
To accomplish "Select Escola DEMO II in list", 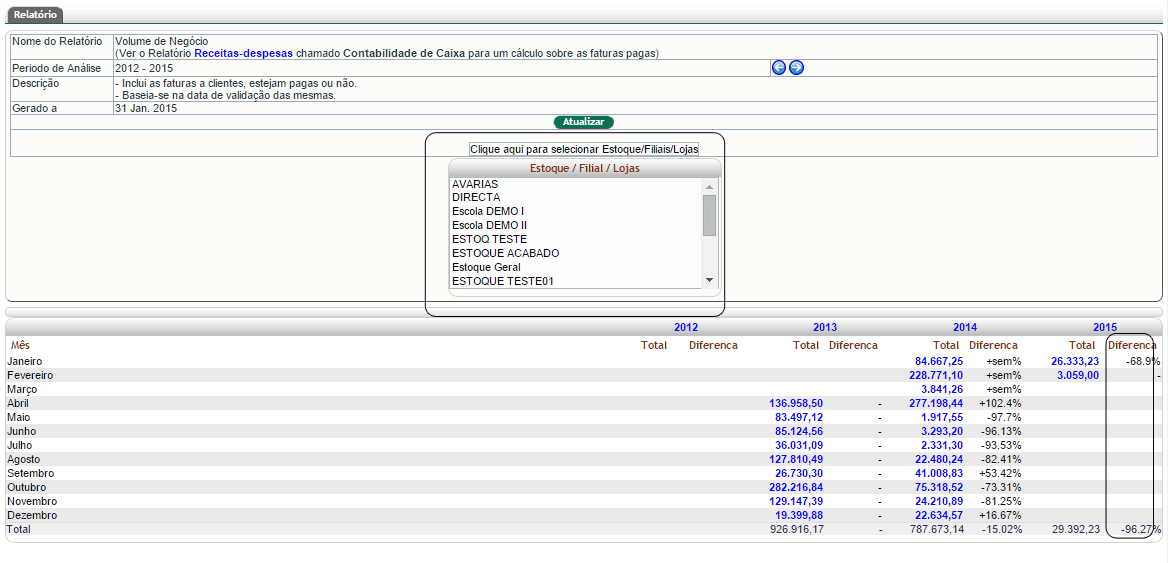I will 576,225.
